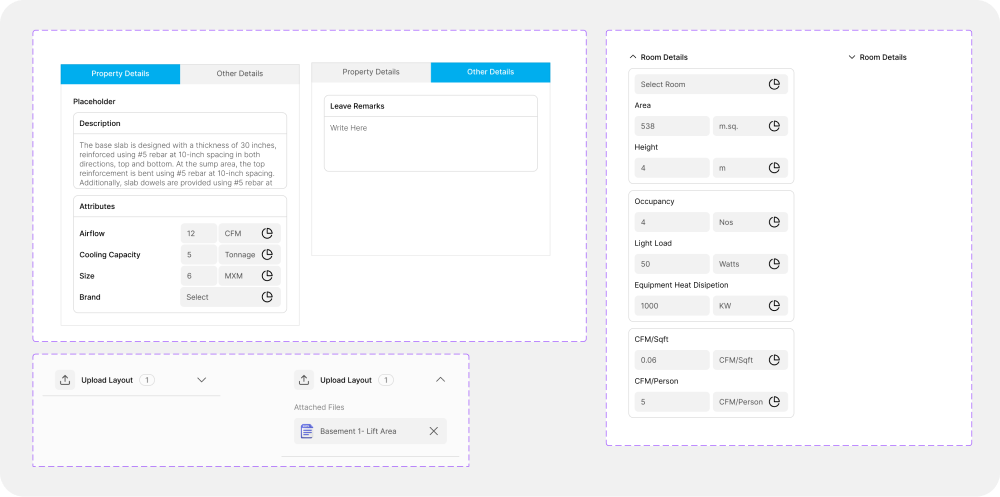Image resolution: width=1000 pixels, height=497 pixels.
Task: Click the pie icon in the Brand field
Action: point(267,297)
